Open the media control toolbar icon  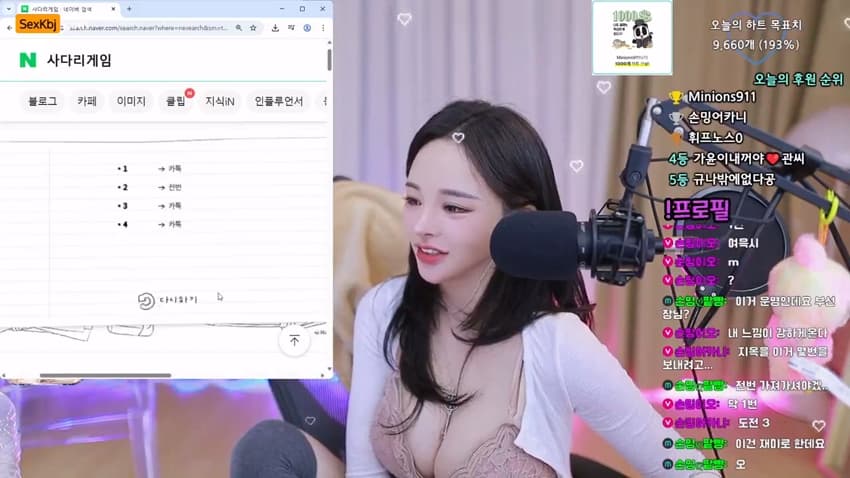291,28
